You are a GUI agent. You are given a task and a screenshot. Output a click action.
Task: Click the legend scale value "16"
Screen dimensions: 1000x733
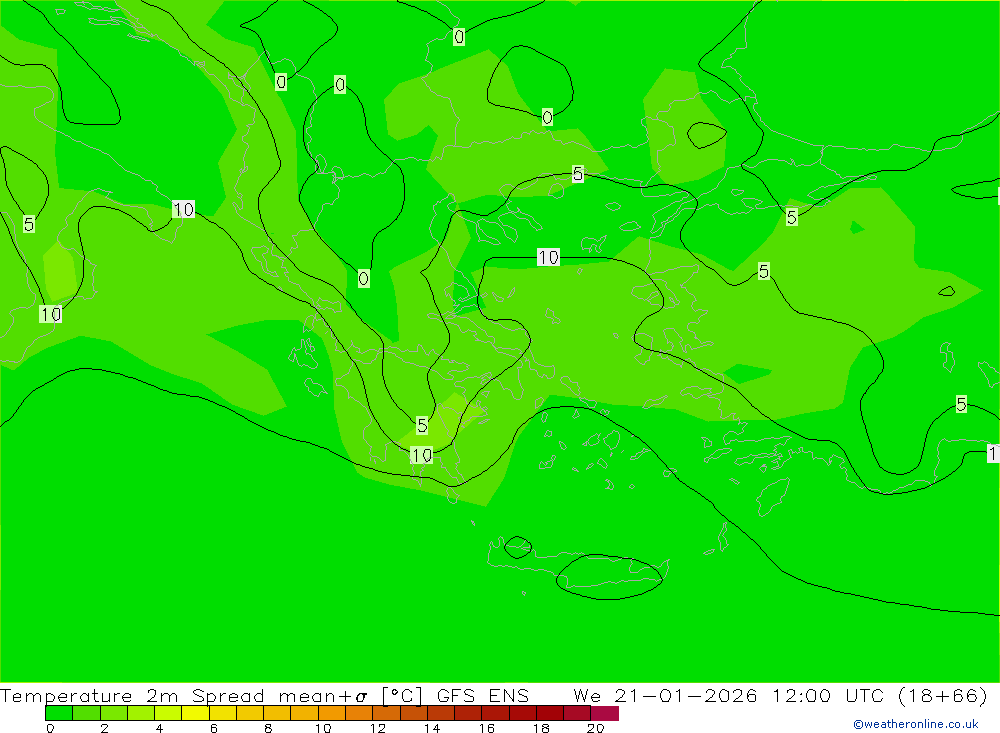[x=487, y=728]
